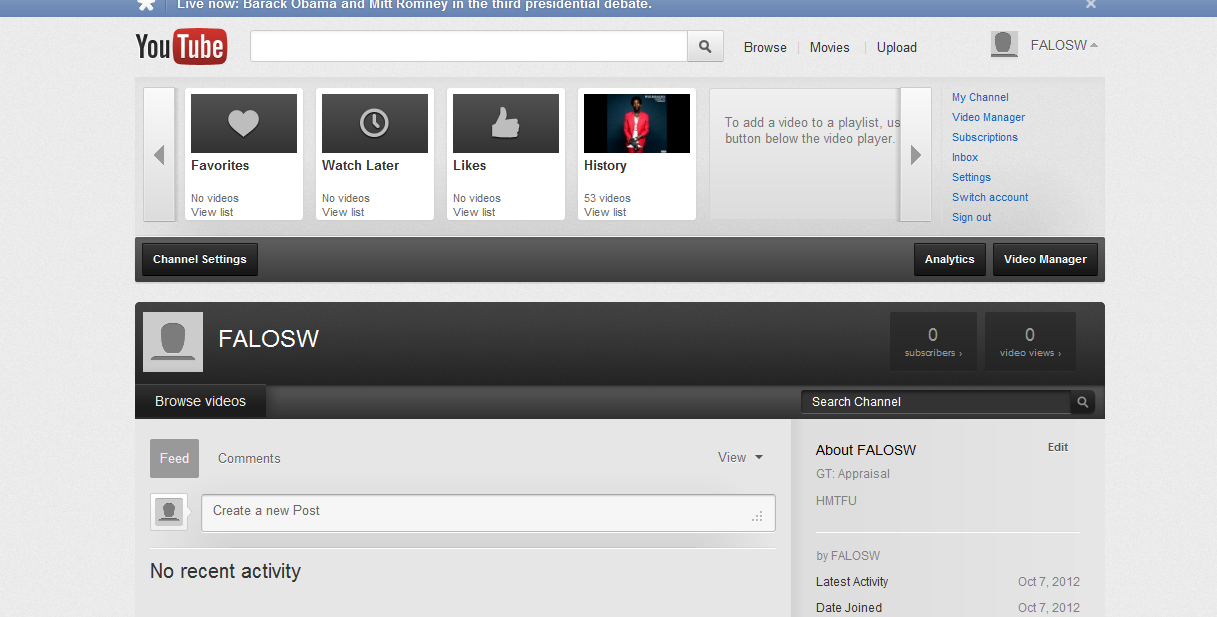Open My Channel link

click(980, 97)
